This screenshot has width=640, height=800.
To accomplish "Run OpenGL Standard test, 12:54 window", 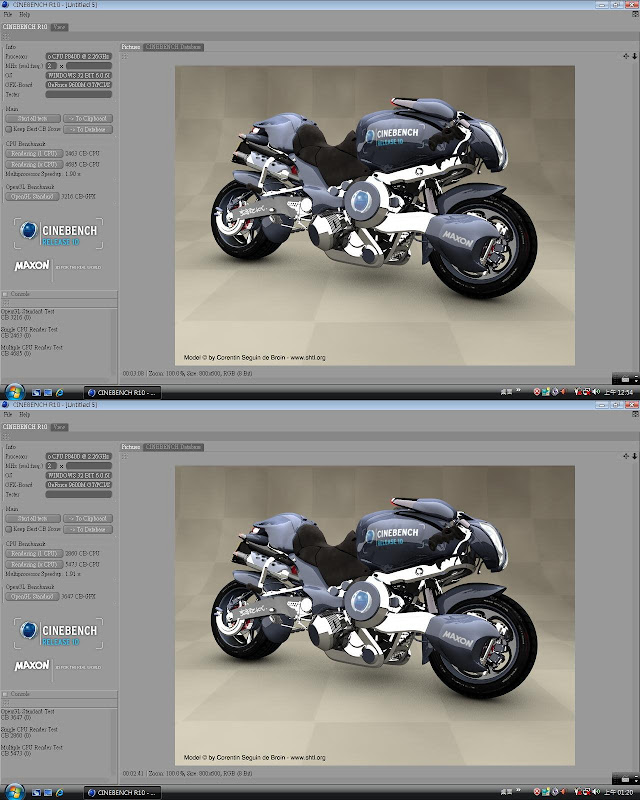I will point(32,196).
